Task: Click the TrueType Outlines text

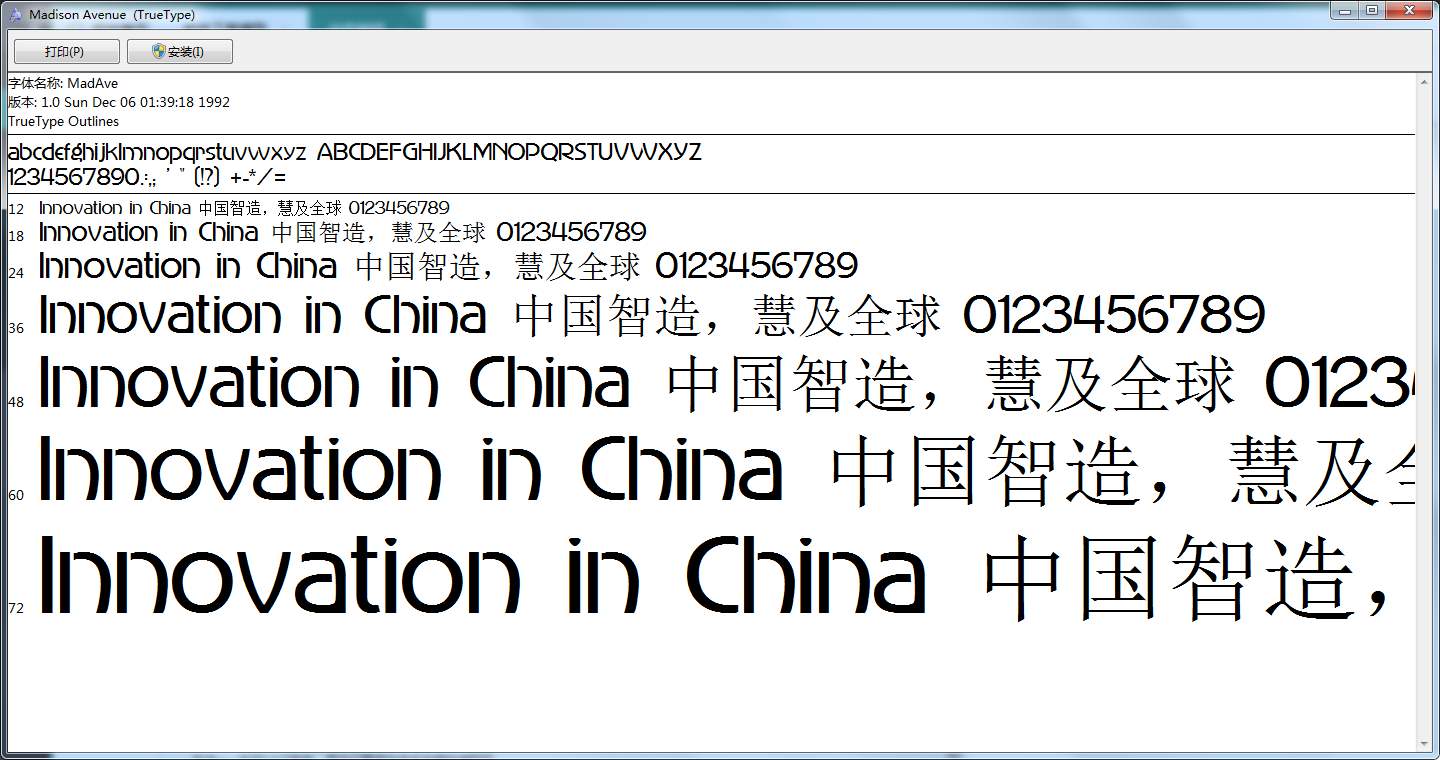Action: pyautogui.click(x=63, y=121)
